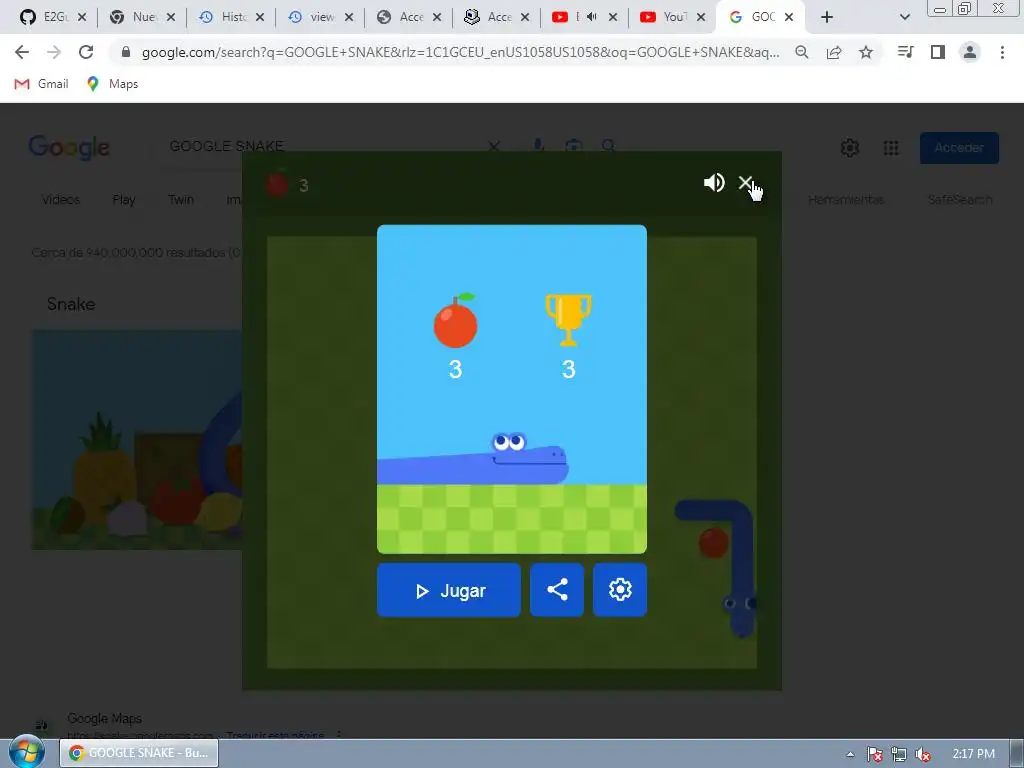
Task: Open the Maps bookmark
Action: (112, 84)
